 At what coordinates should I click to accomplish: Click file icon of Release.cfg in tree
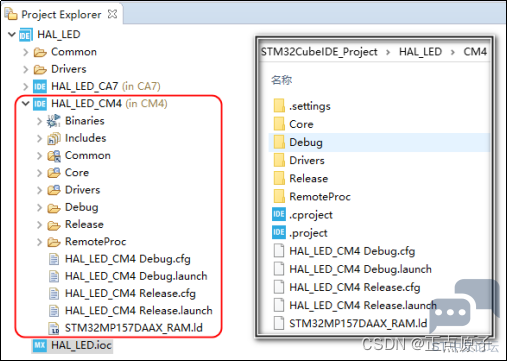(54, 294)
